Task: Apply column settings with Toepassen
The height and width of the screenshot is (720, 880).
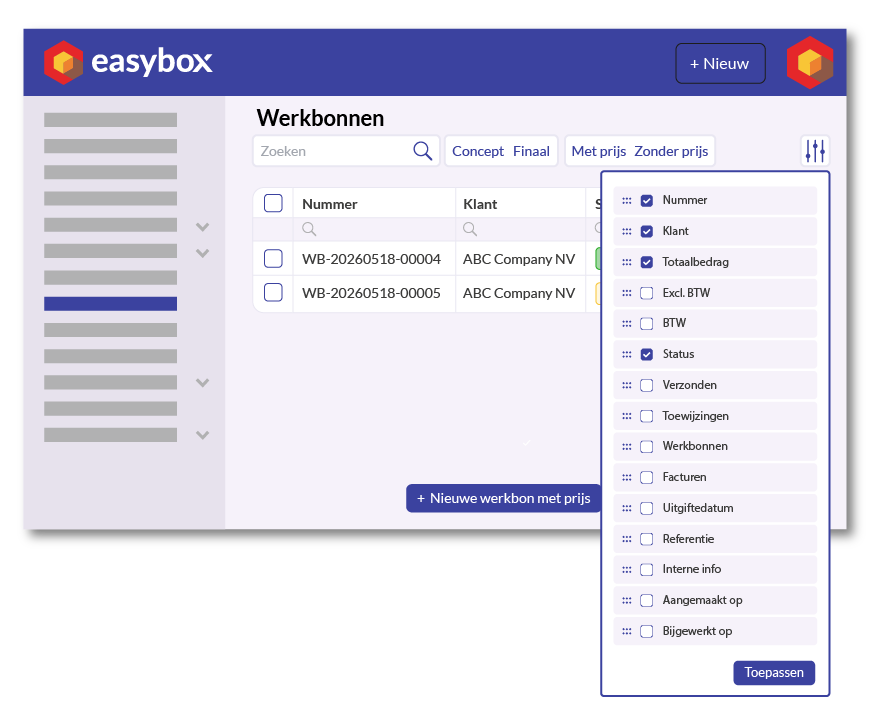Action: coord(774,672)
